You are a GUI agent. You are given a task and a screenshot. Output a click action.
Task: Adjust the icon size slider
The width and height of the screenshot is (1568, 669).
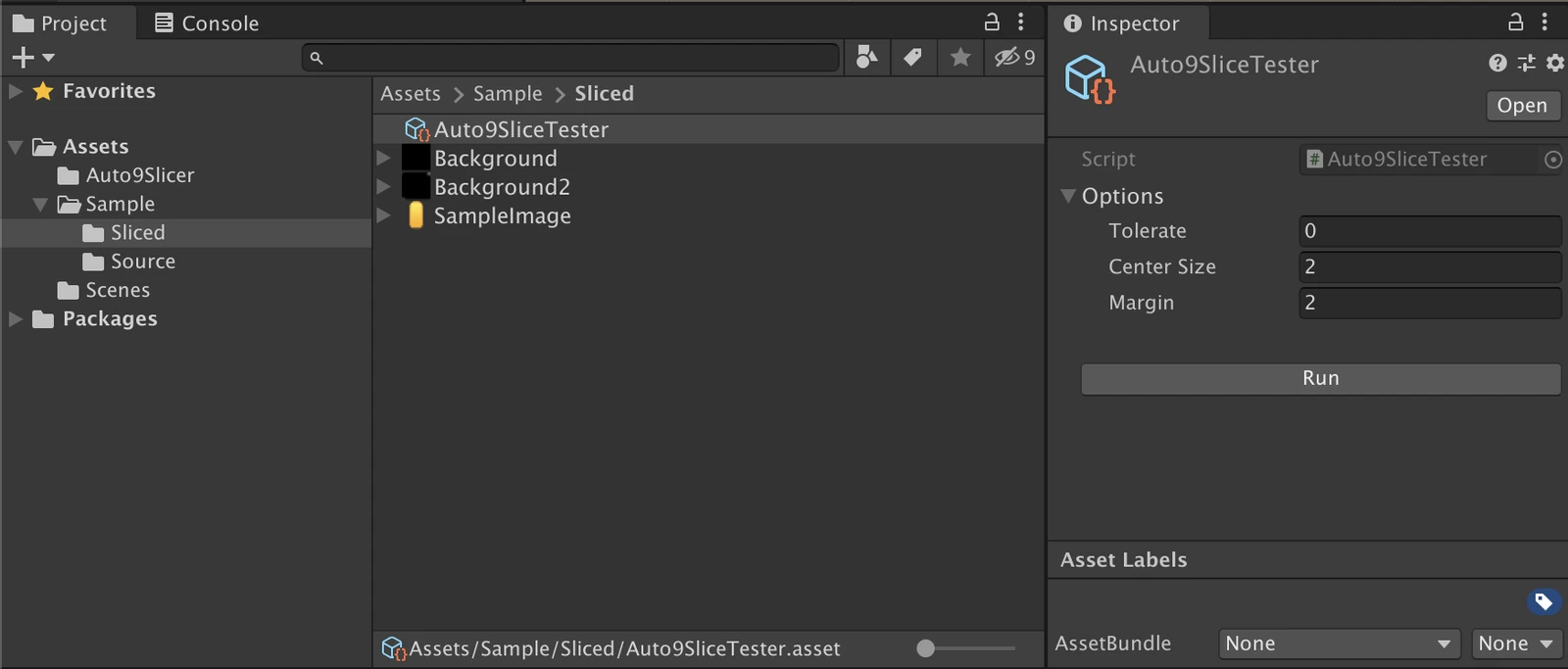tap(966, 647)
